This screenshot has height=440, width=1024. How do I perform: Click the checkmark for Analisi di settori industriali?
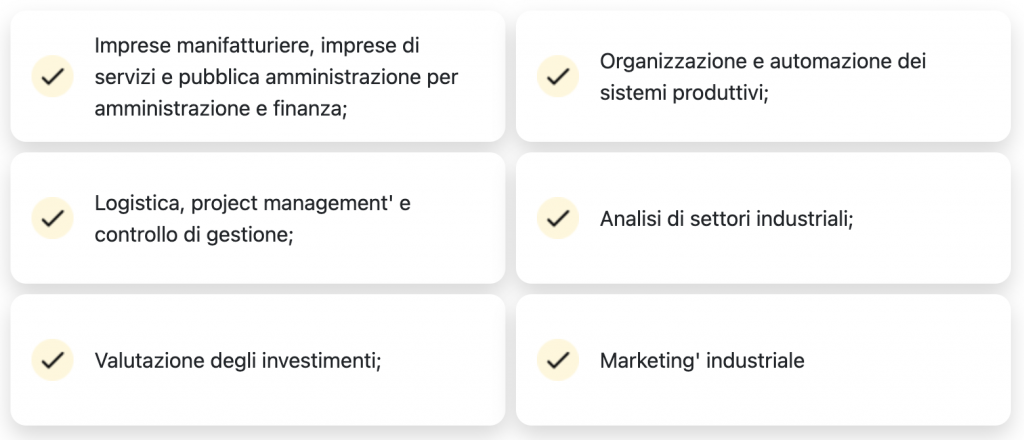pos(558,218)
